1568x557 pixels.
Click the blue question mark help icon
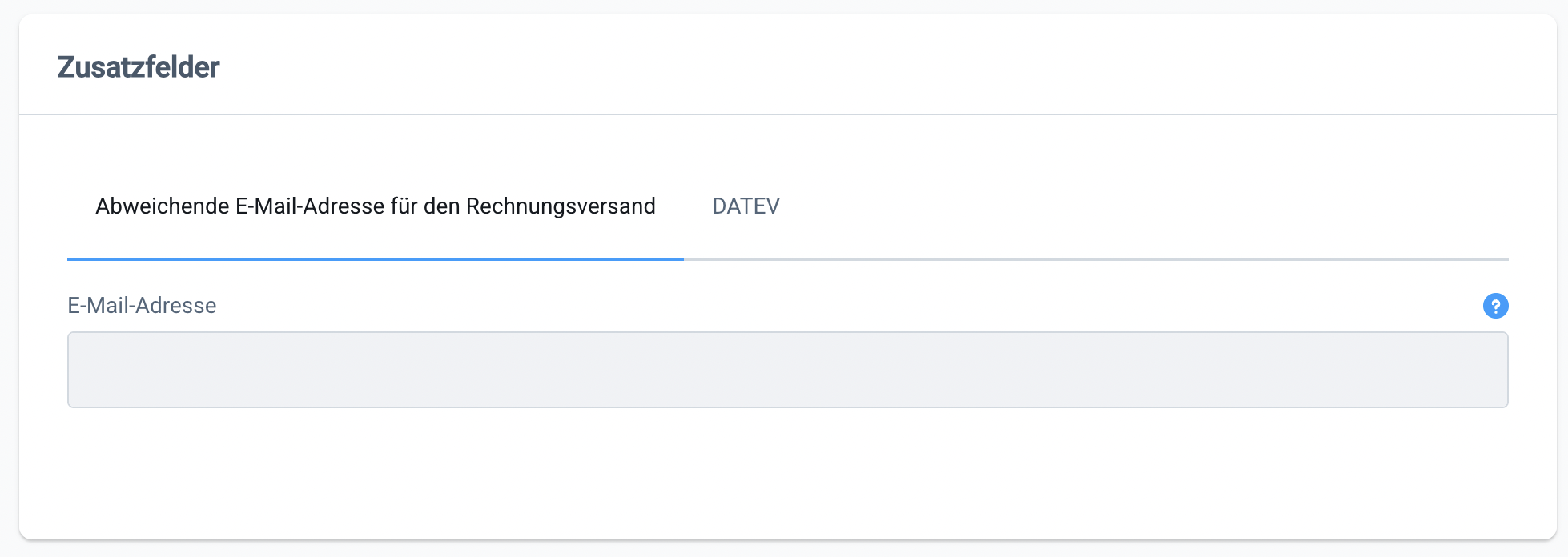point(1495,306)
